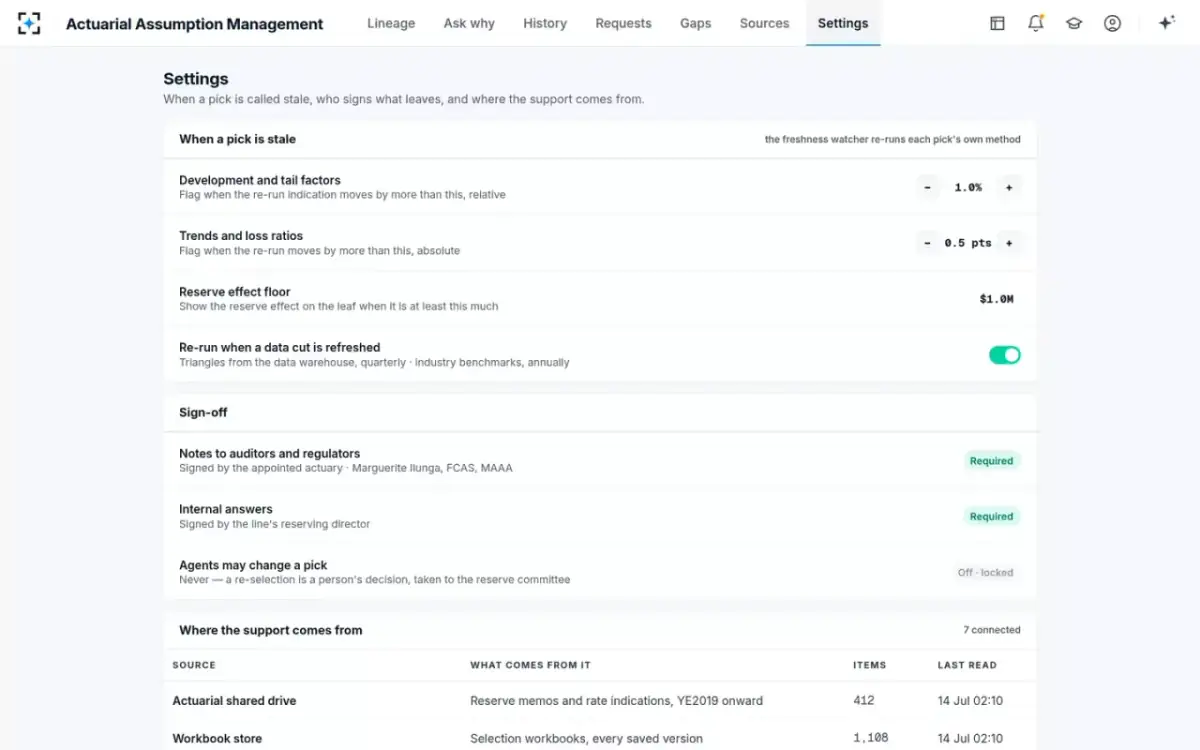The width and height of the screenshot is (1200, 750).
Task: Click the Required badge for Notes to auditors
Action: click(991, 461)
